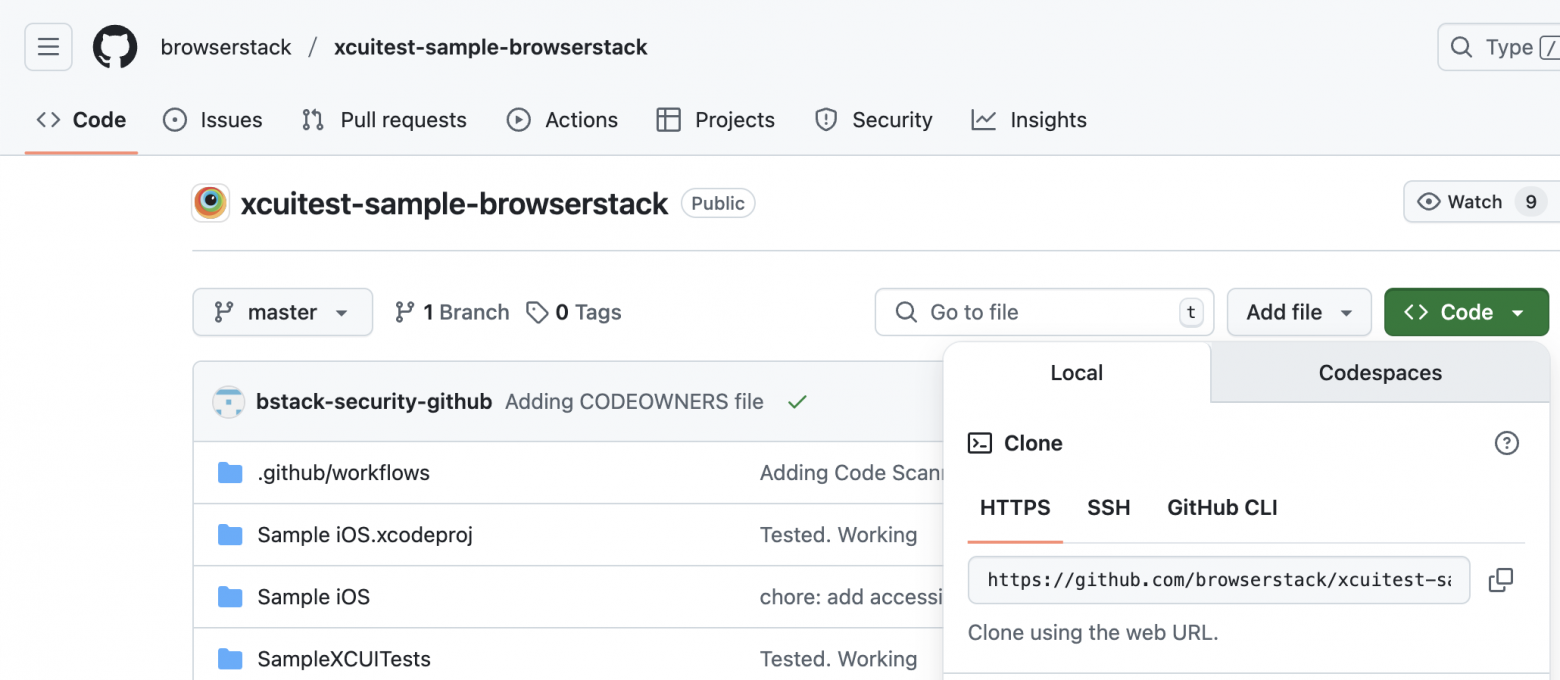This screenshot has height=680, width=1560.
Task: Click the browserstack owner link
Action: (226, 47)
